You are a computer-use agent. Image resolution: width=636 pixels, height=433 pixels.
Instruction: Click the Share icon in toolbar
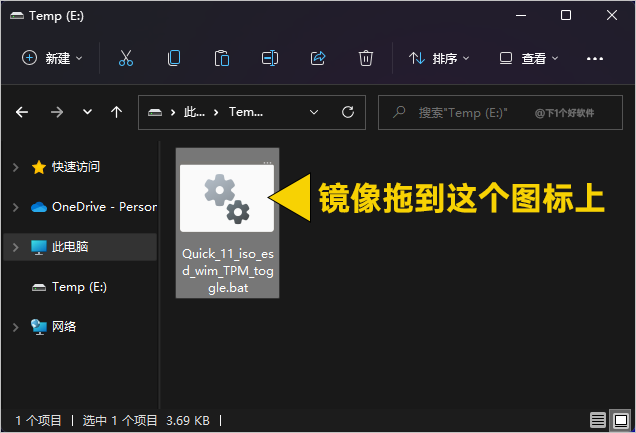(318, 58)
